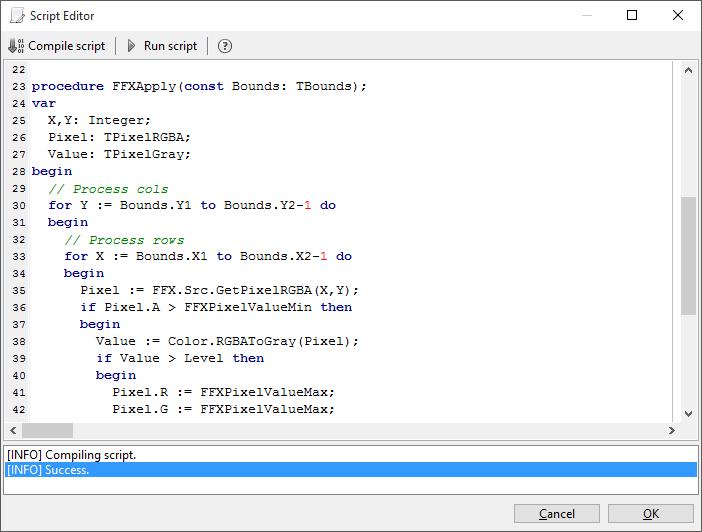
Task: Click the Script Editor title bar icon
Action: point(17,16)
